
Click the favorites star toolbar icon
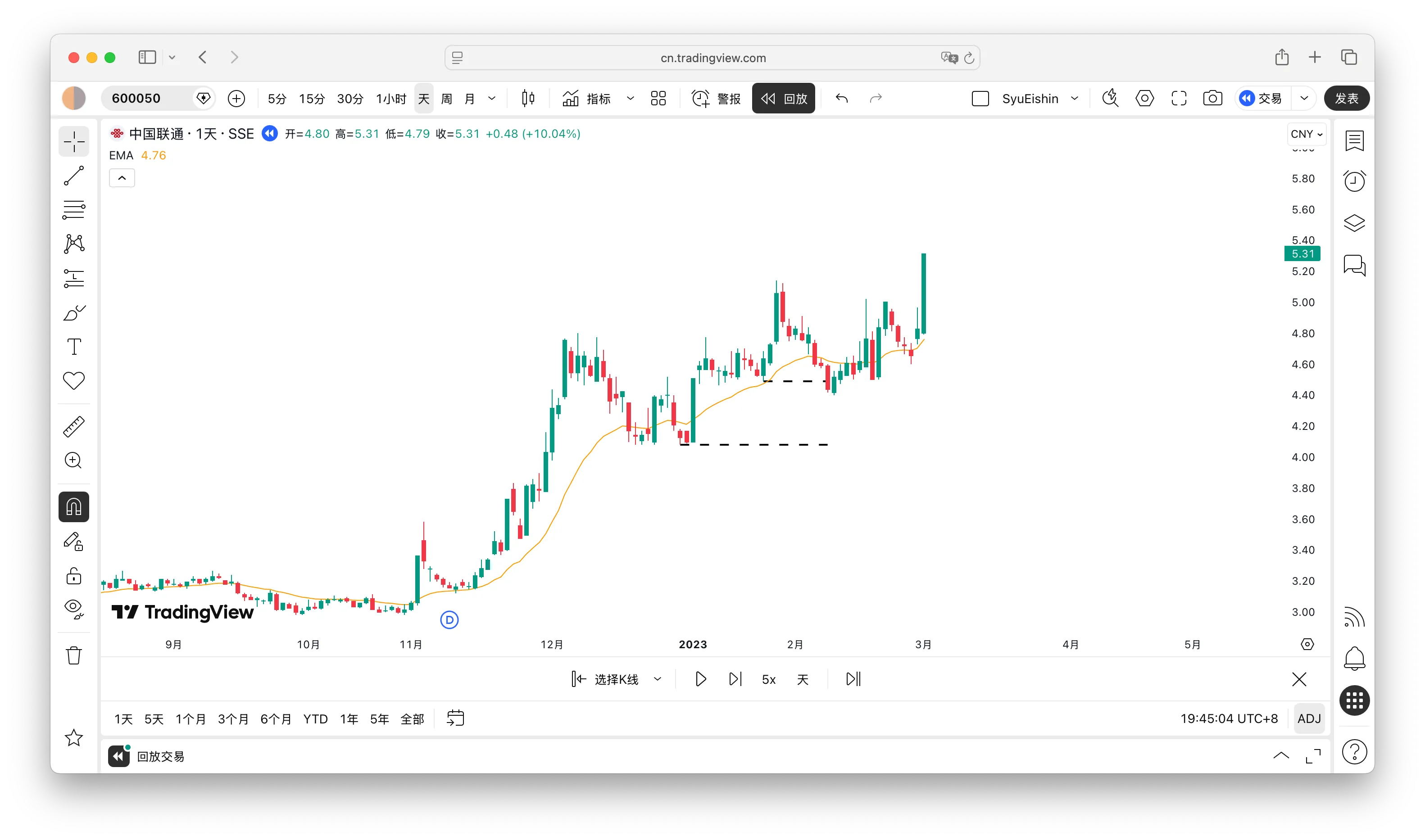click(73, 737)
